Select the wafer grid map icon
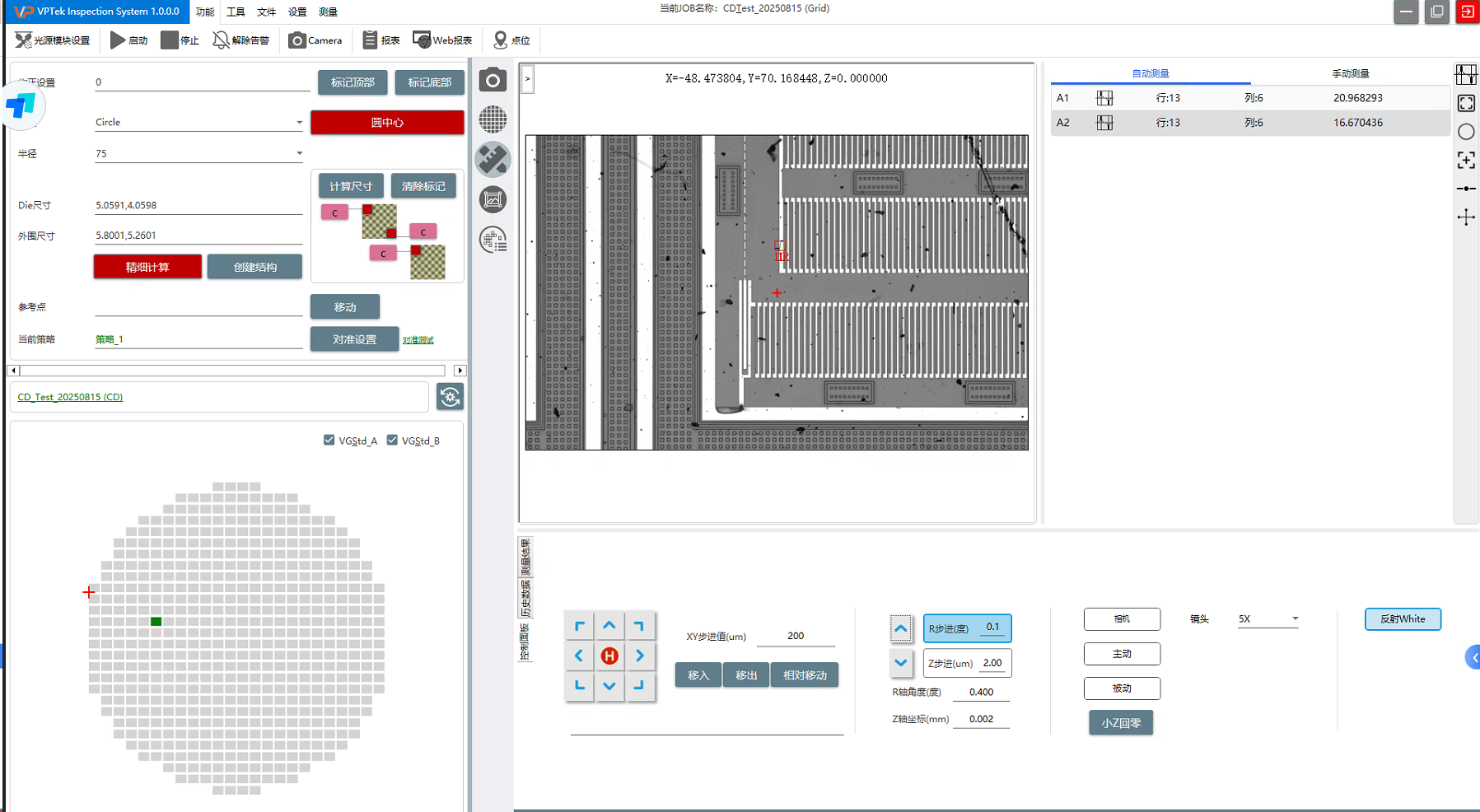This screenshot has height=812, width=1480. (x=493, y=120)
